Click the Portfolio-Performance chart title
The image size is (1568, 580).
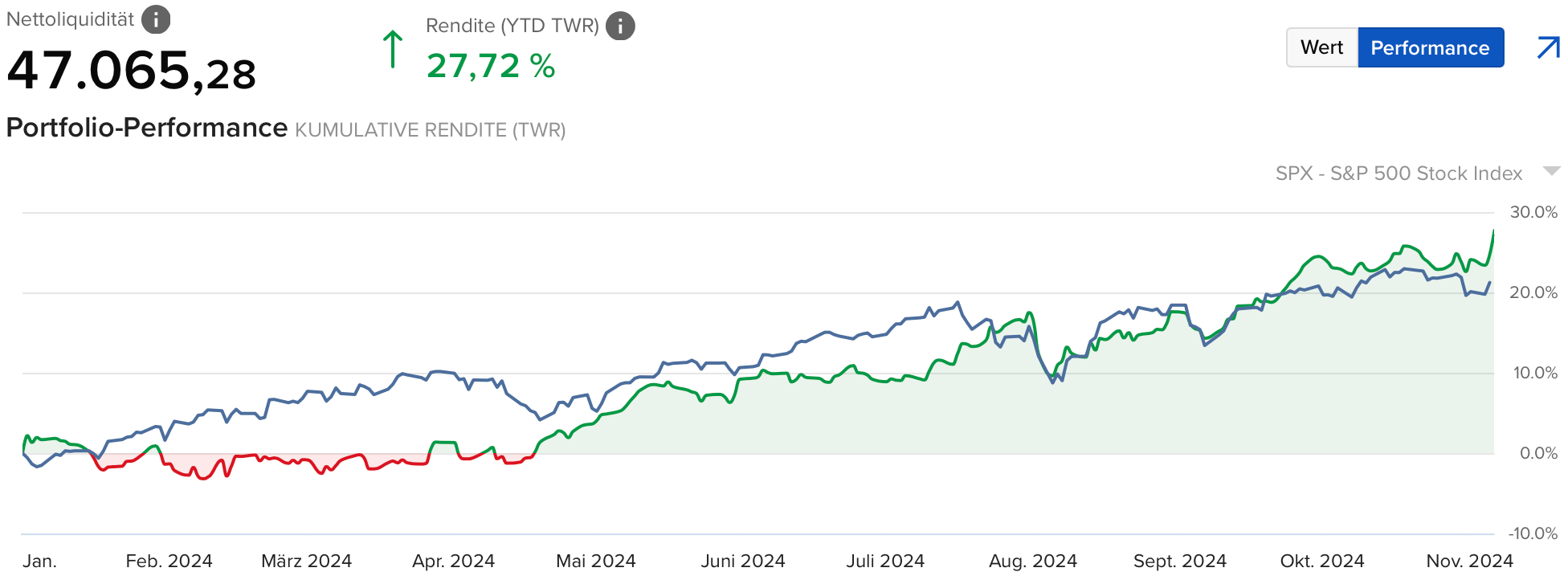pos(147,129)
